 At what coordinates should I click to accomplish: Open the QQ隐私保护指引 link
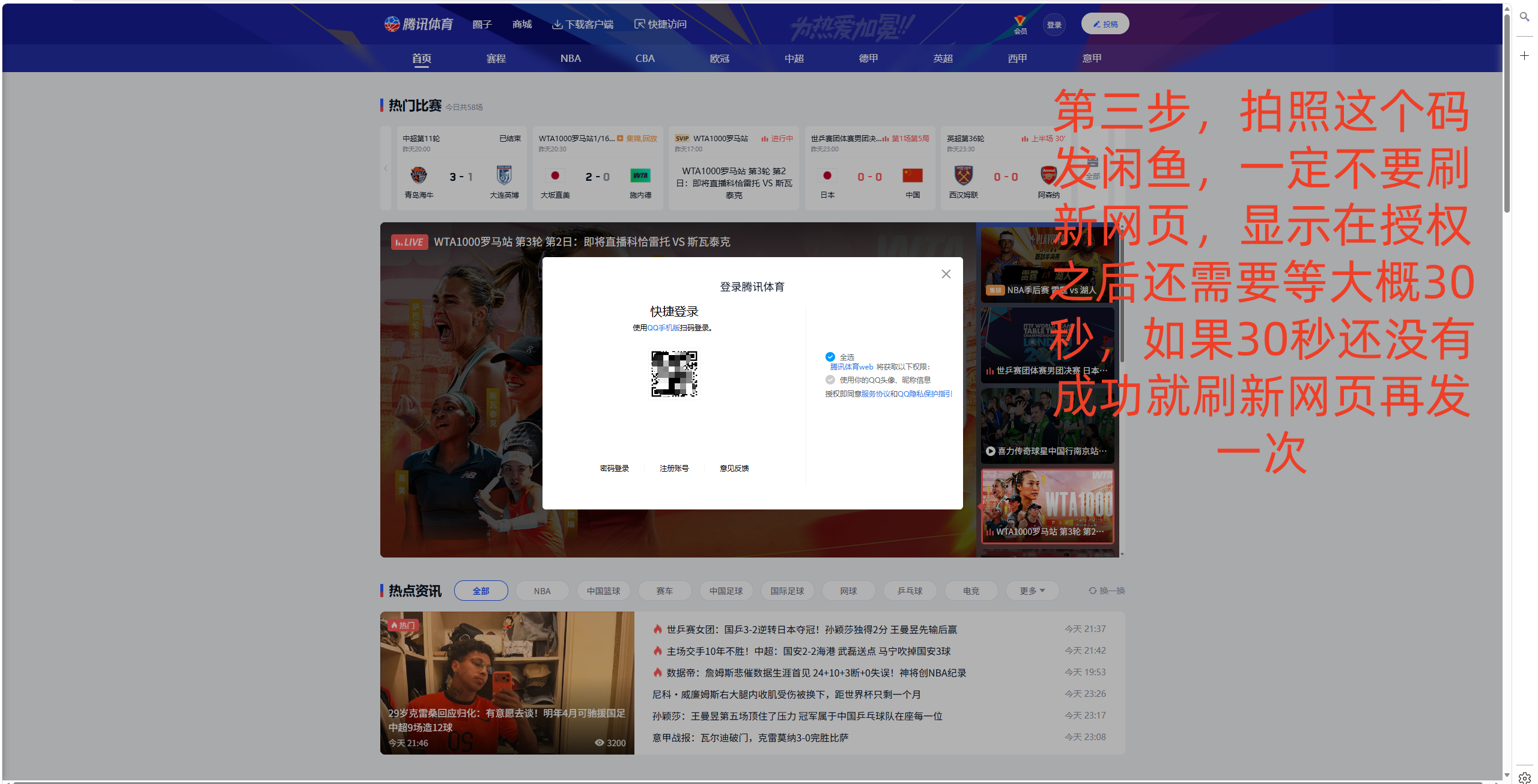[x=925, y=394]
